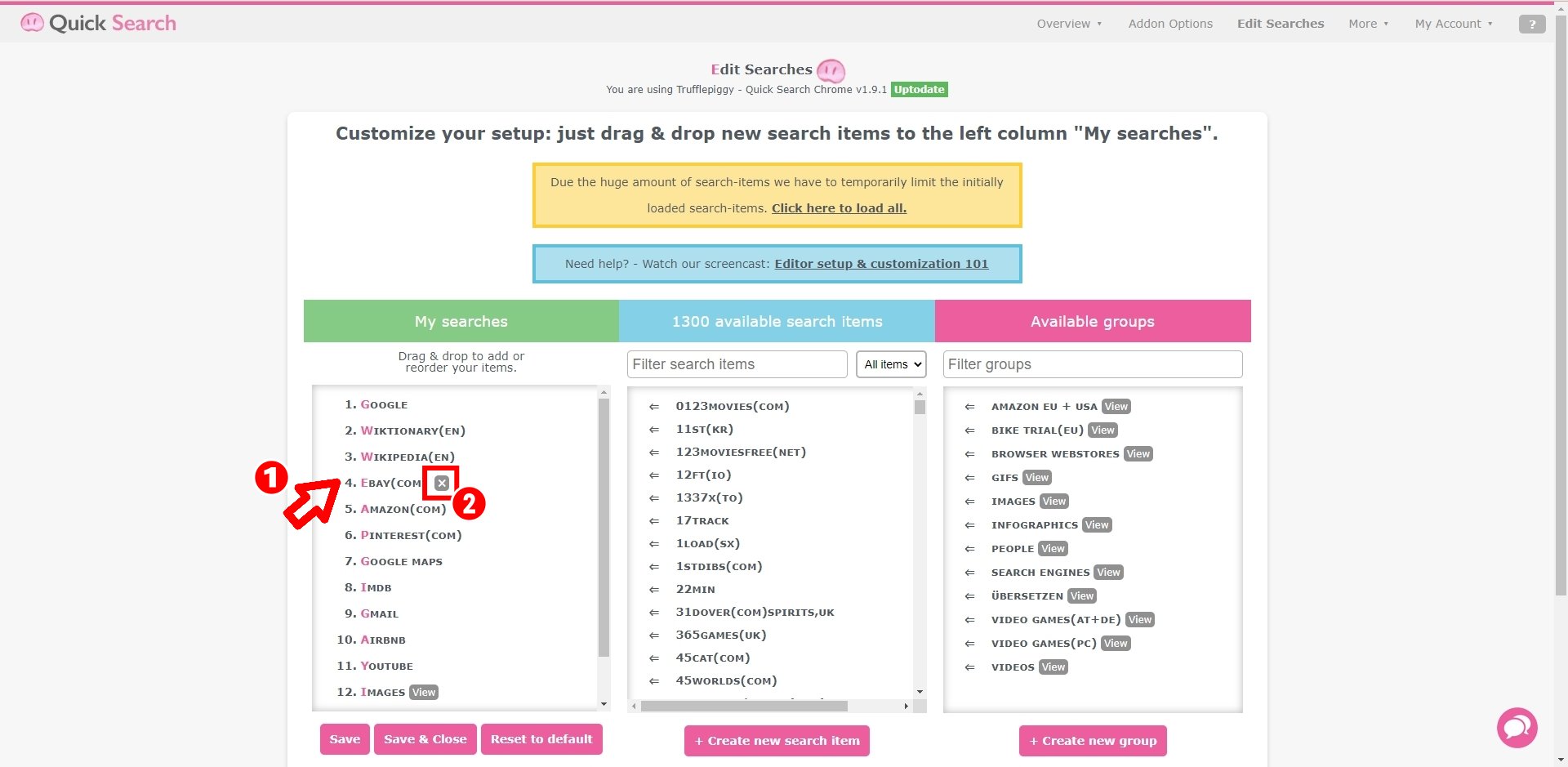Select the 1300 available search items header
Image resolution: width=1568 pixels, height=767 pixels.
pos(777,321)
